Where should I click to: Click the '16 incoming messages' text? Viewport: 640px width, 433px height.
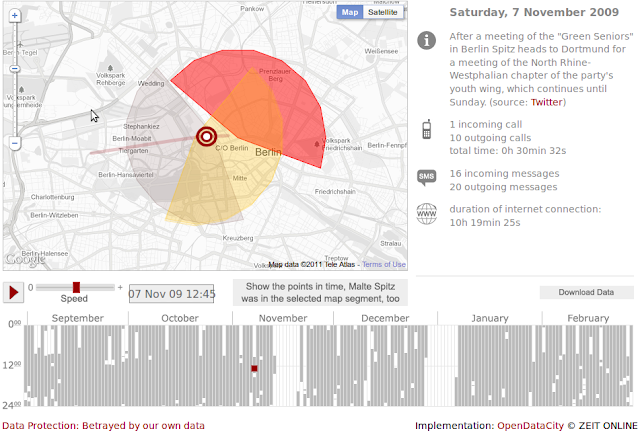504,173
